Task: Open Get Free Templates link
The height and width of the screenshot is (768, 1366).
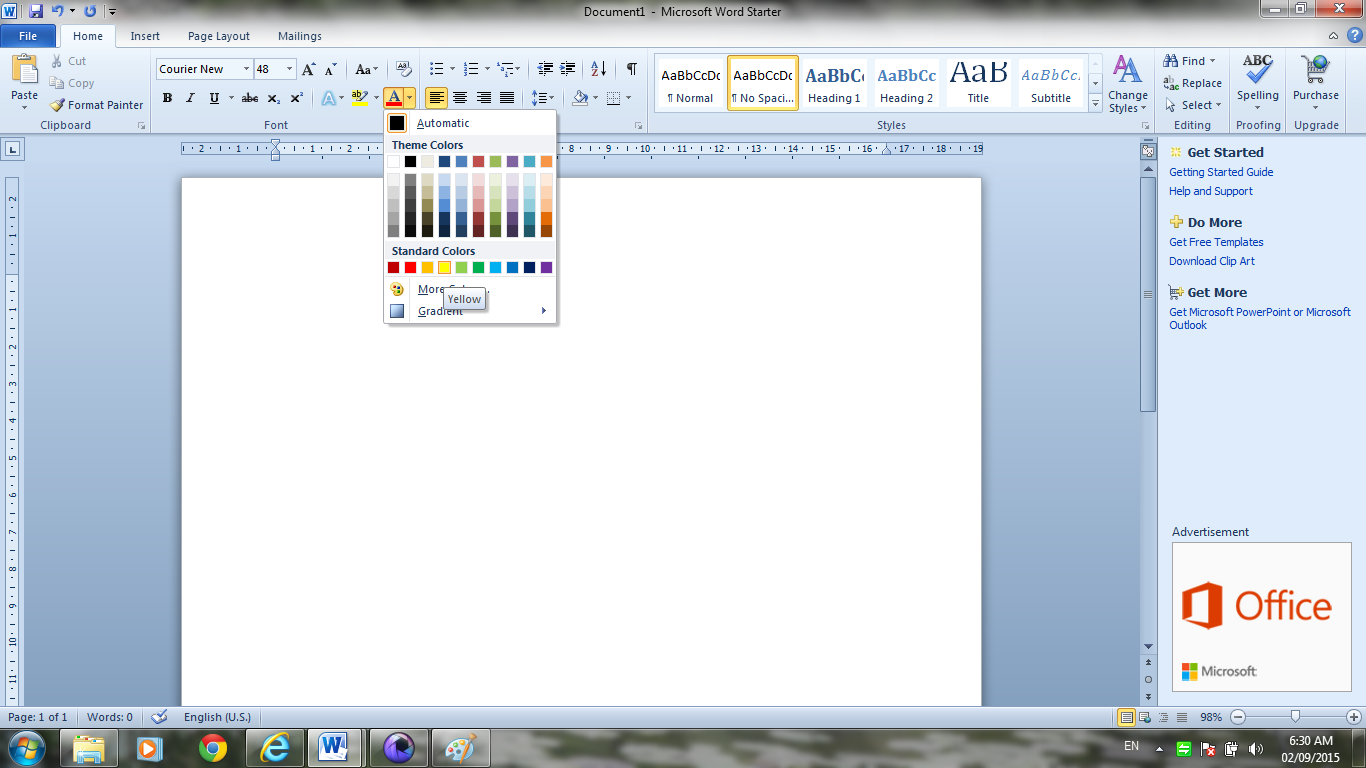Action: [1216, 242]
